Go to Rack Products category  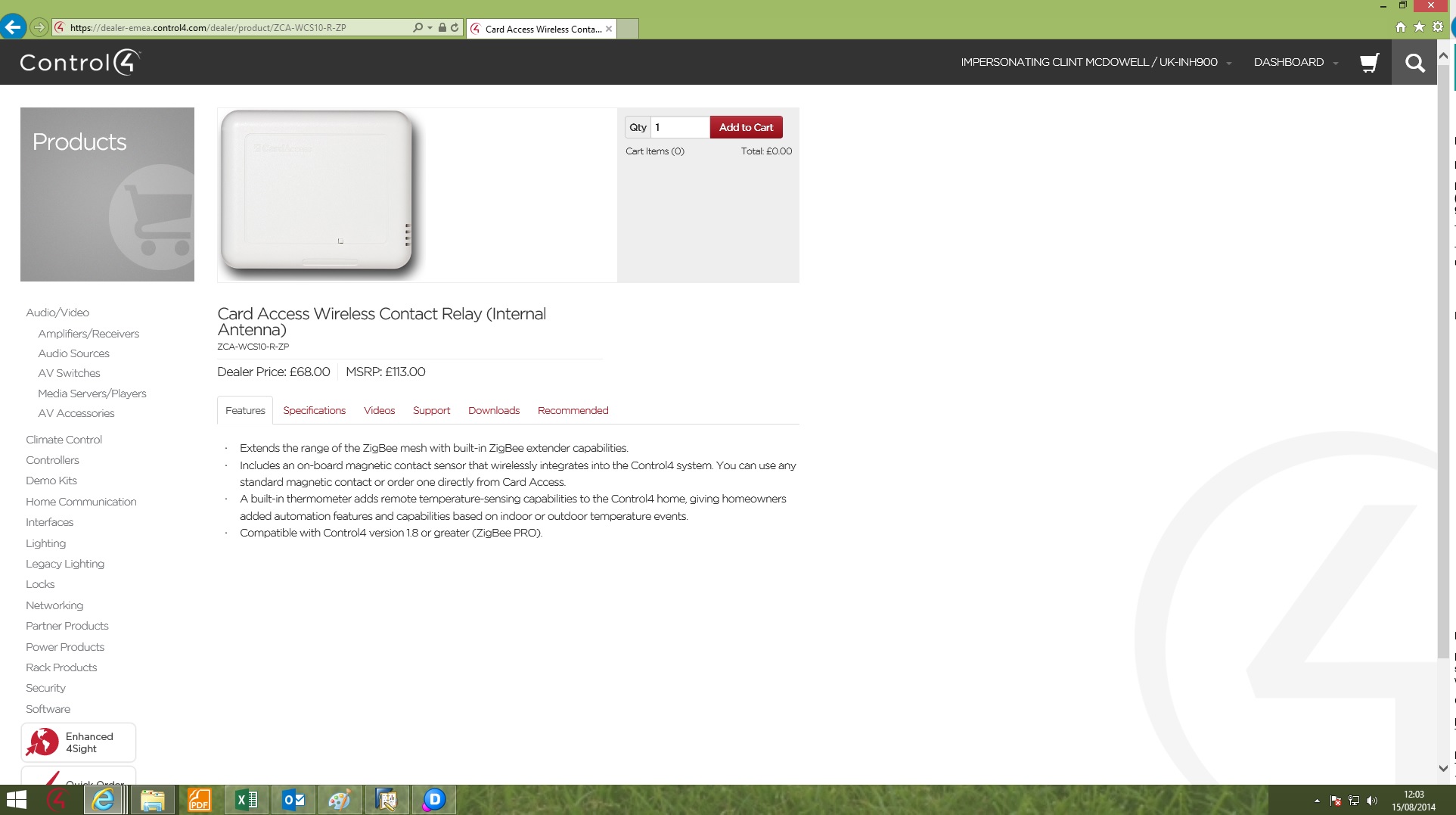click(61, 667)
